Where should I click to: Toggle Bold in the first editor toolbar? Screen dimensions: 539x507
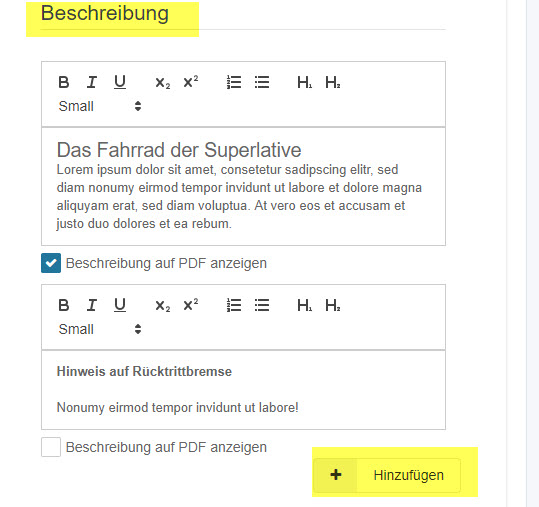(x=64, y=82)
